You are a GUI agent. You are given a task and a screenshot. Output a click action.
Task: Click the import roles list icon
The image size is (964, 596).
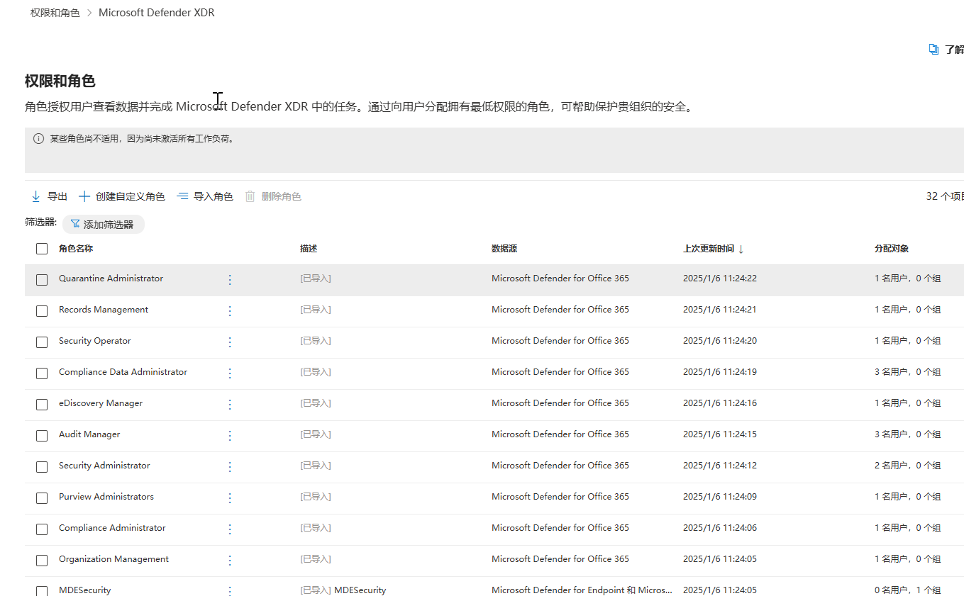pos(183,197)
